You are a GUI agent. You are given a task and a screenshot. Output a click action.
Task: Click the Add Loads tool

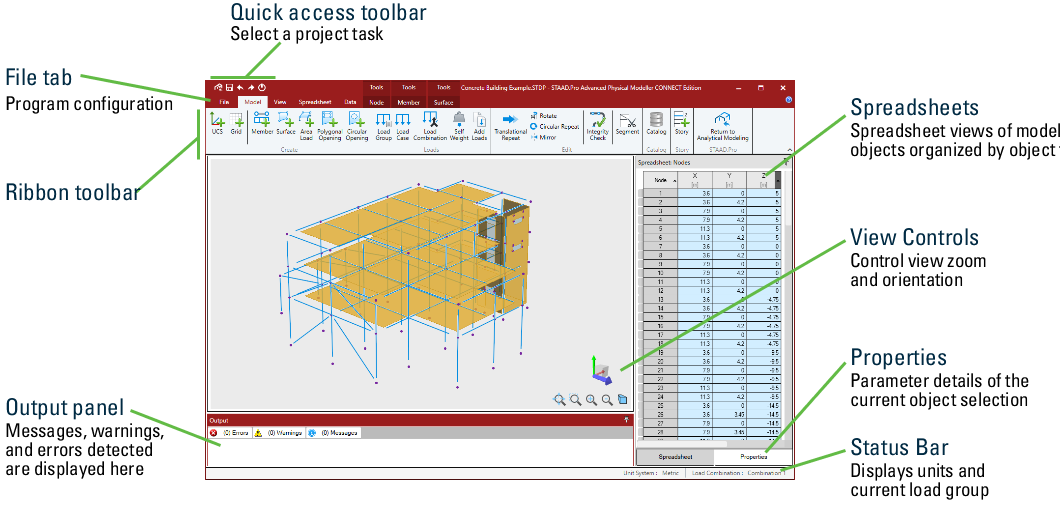(x=479, y=126)
